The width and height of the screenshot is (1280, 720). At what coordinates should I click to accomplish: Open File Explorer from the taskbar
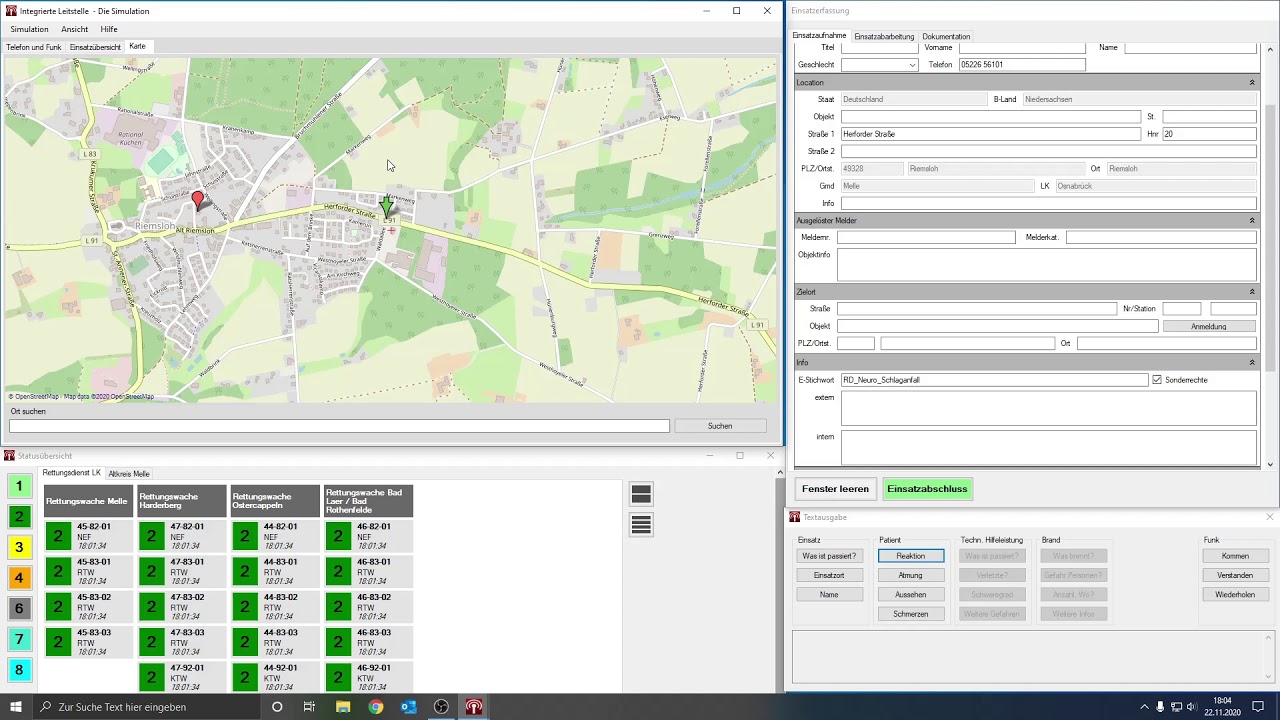343,707
